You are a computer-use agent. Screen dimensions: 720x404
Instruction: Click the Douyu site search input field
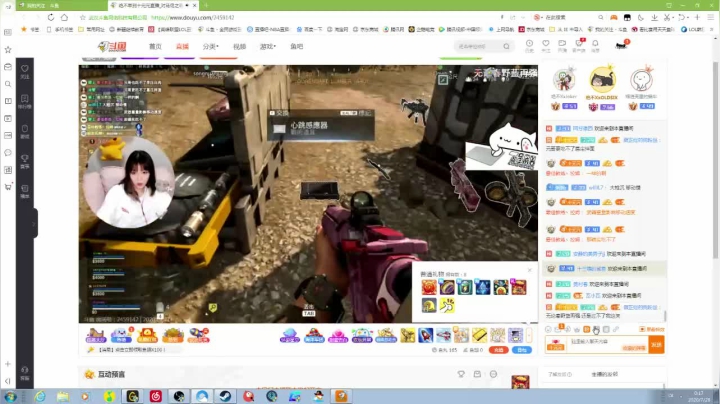pos(478,46)
